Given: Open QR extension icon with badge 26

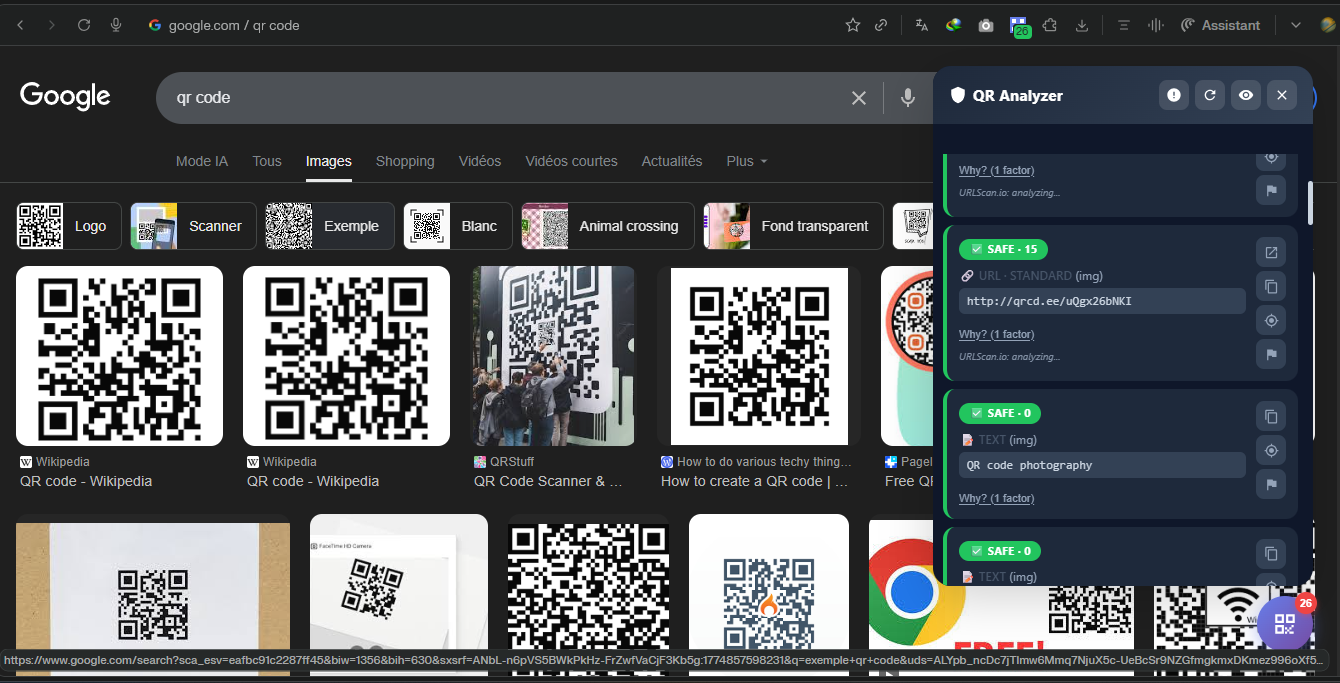Looking at the screenshot, I should [1019, 26].
